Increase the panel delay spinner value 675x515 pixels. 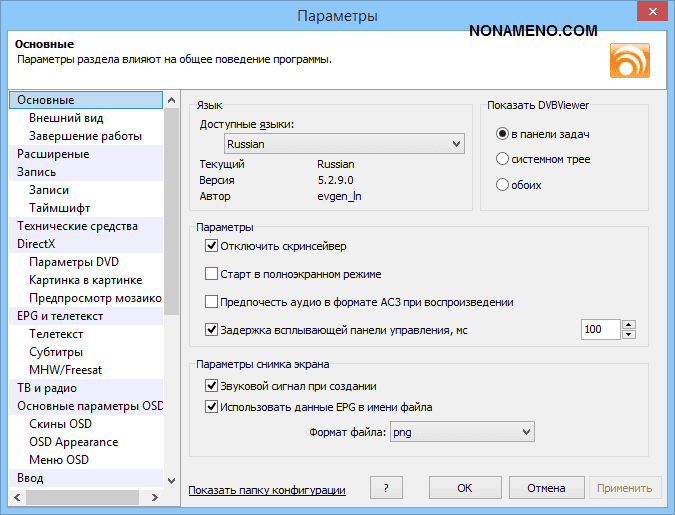click(x=629, y=323)
